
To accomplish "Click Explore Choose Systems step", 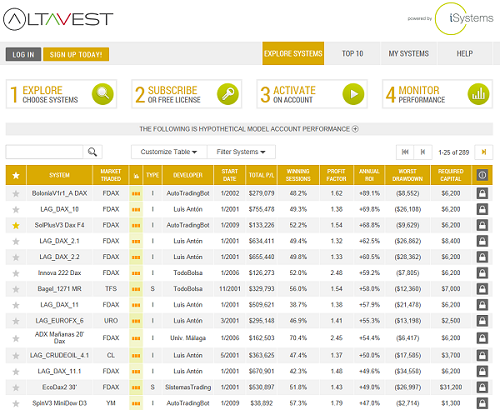I will tap(61, 94).
